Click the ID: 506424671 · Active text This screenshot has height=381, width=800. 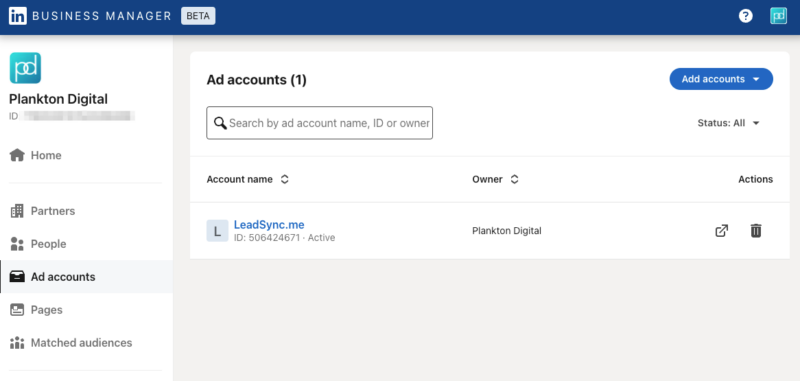(x=284, y=238)
